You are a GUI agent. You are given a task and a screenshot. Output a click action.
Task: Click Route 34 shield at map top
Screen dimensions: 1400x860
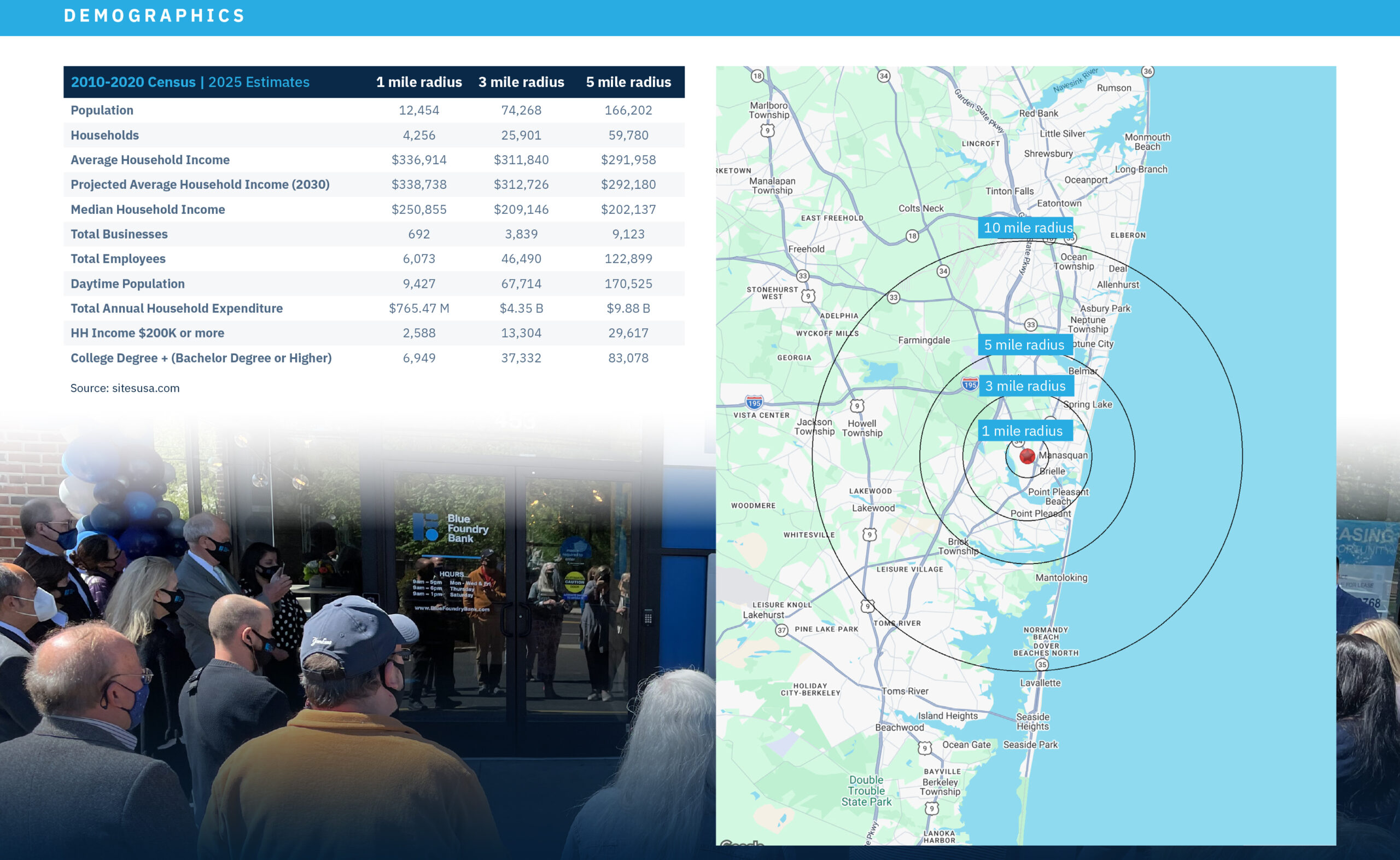coord(883,75)
